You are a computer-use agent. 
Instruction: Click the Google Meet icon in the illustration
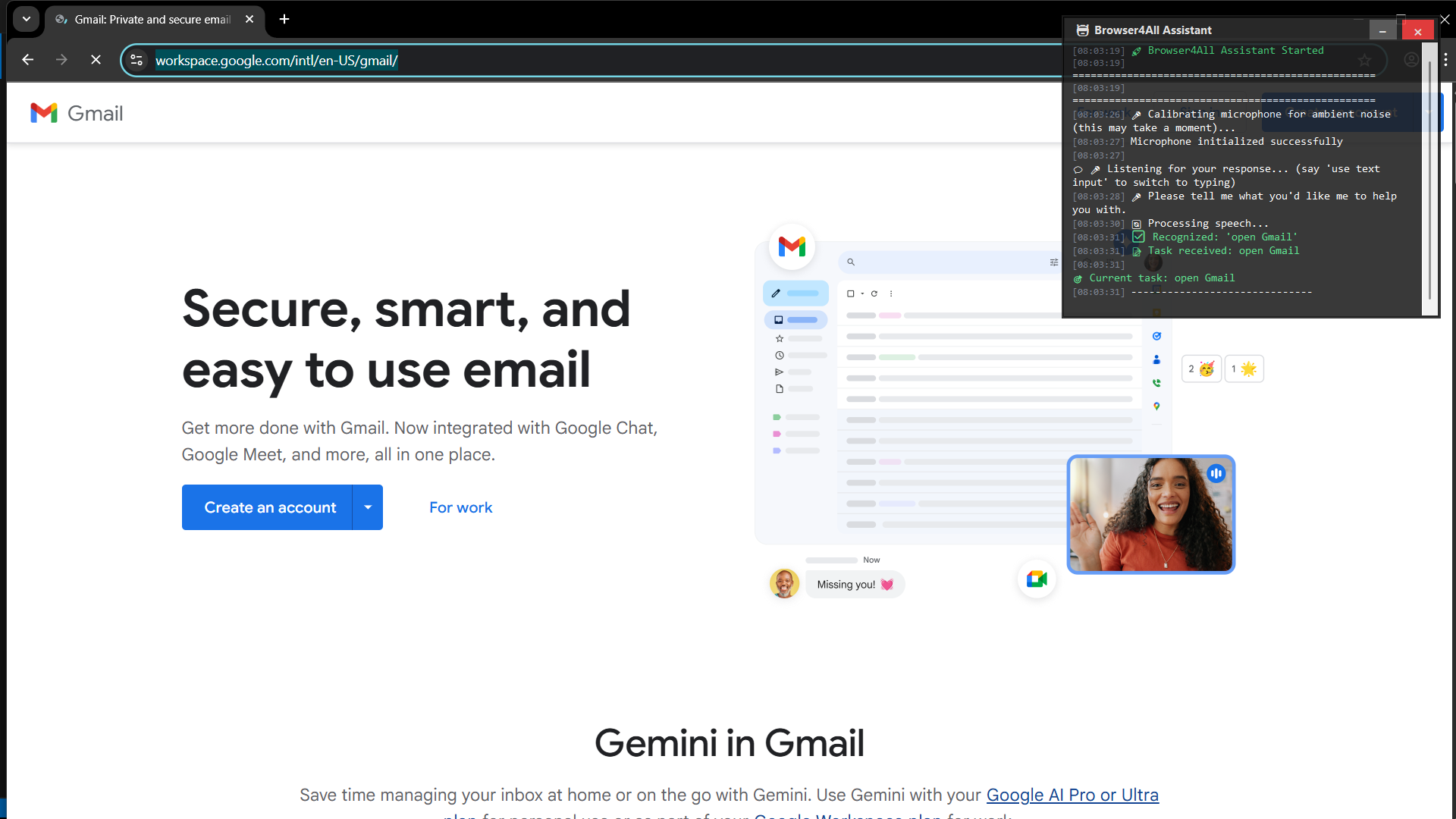tap(1037, 580)
